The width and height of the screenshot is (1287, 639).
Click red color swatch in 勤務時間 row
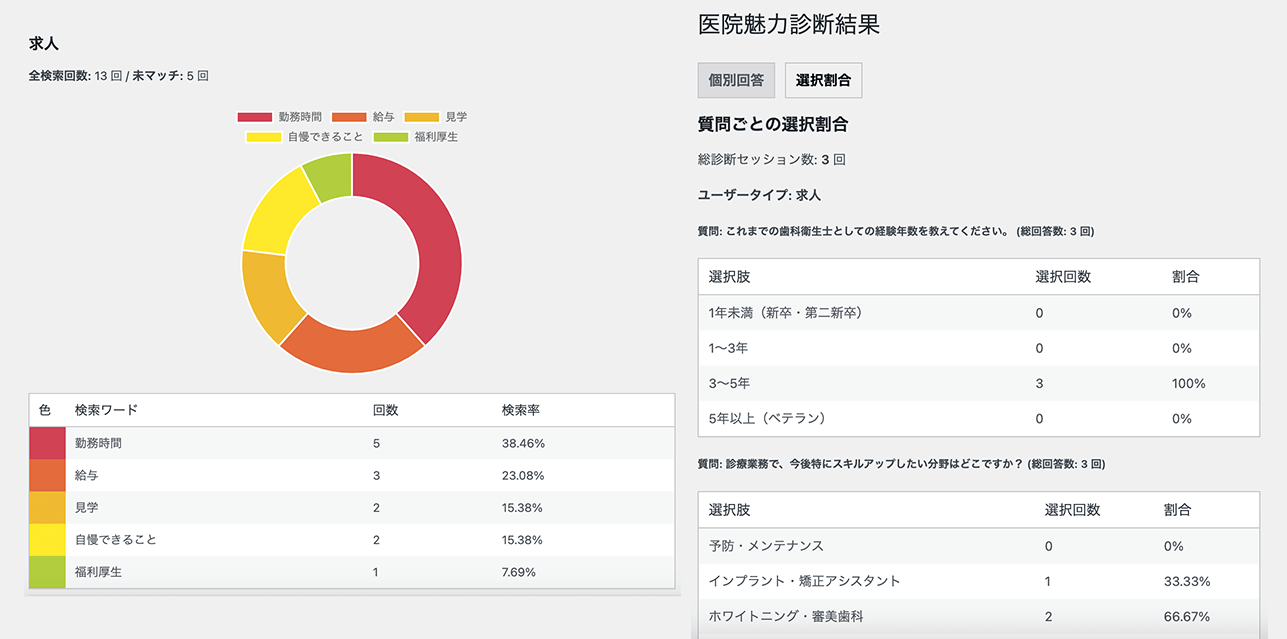[47, 443]
